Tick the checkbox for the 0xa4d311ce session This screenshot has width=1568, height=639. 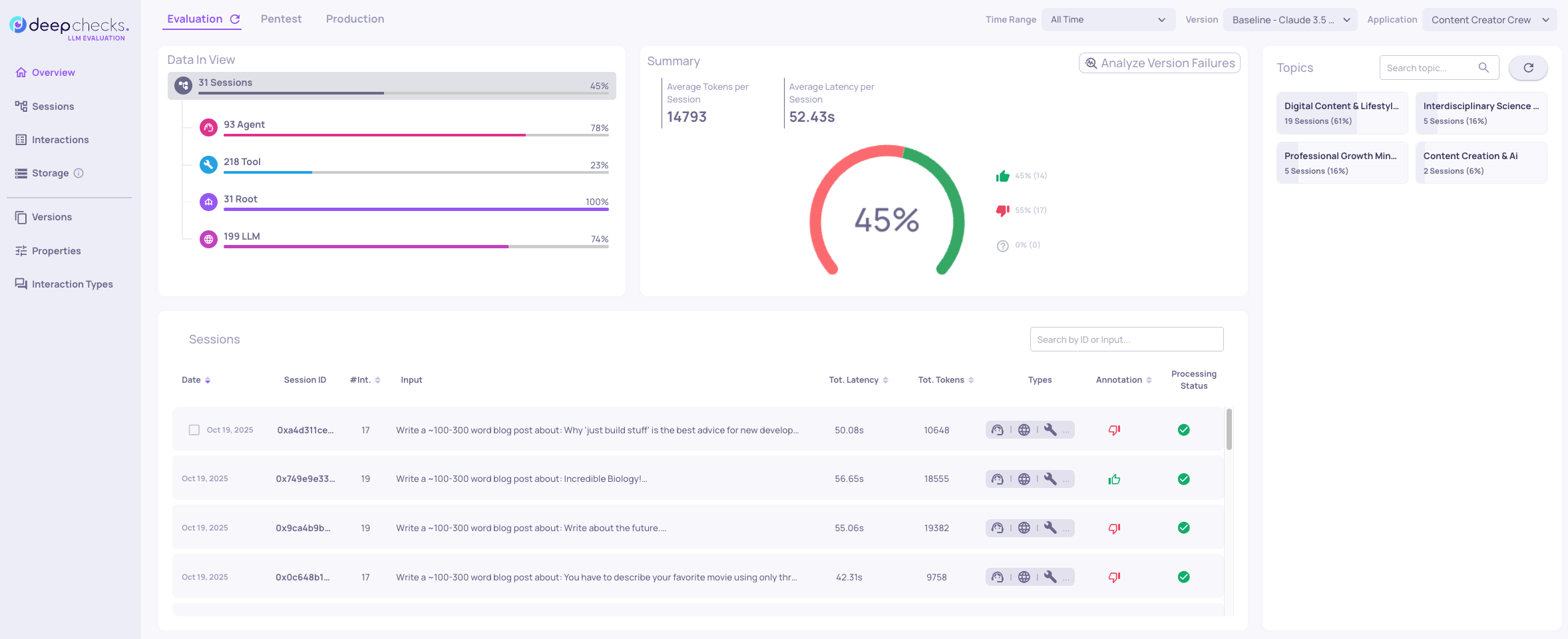194,430
